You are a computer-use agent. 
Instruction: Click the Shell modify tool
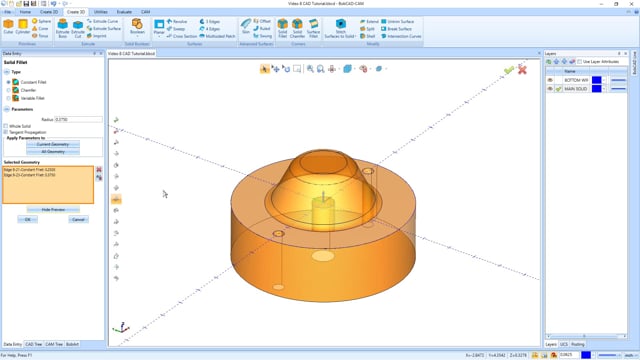tap(367, 36)
